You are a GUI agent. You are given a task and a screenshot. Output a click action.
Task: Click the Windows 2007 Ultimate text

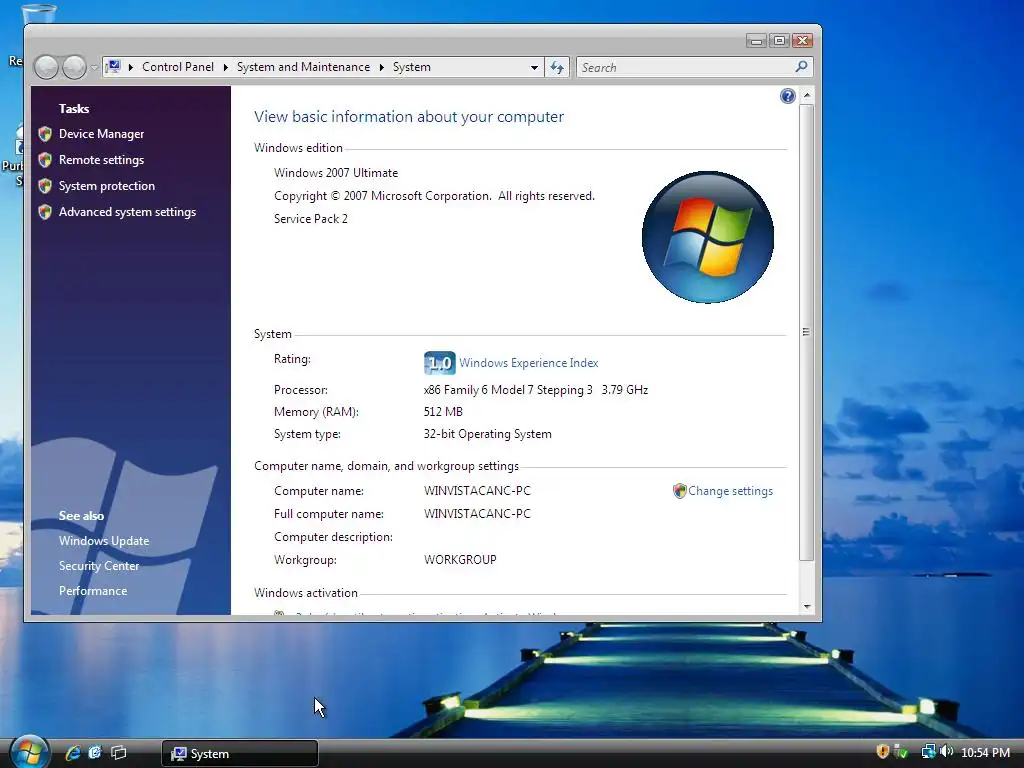point(336,173)
